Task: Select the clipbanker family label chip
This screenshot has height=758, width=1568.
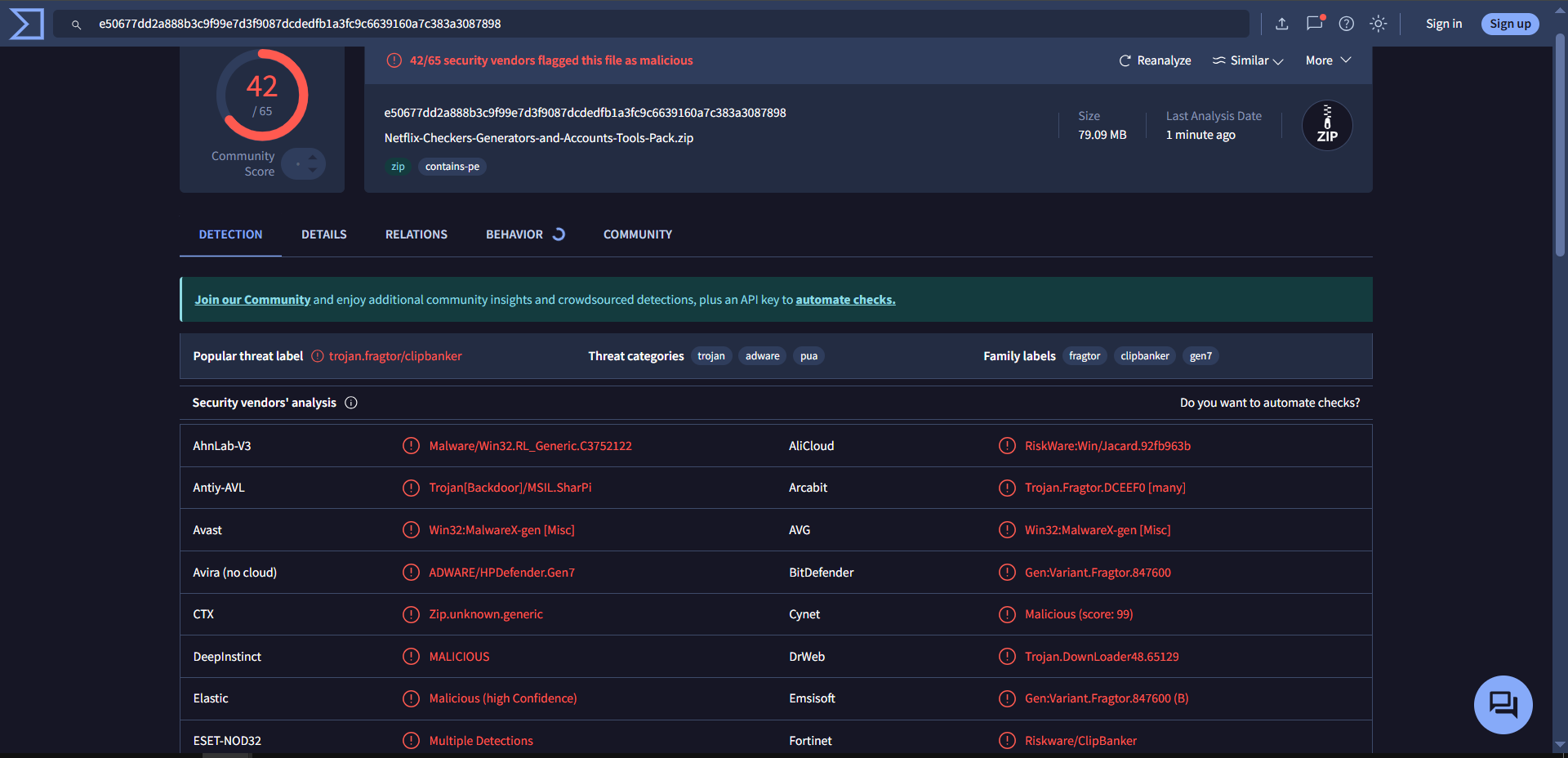Action: (x=1145, y=356)
